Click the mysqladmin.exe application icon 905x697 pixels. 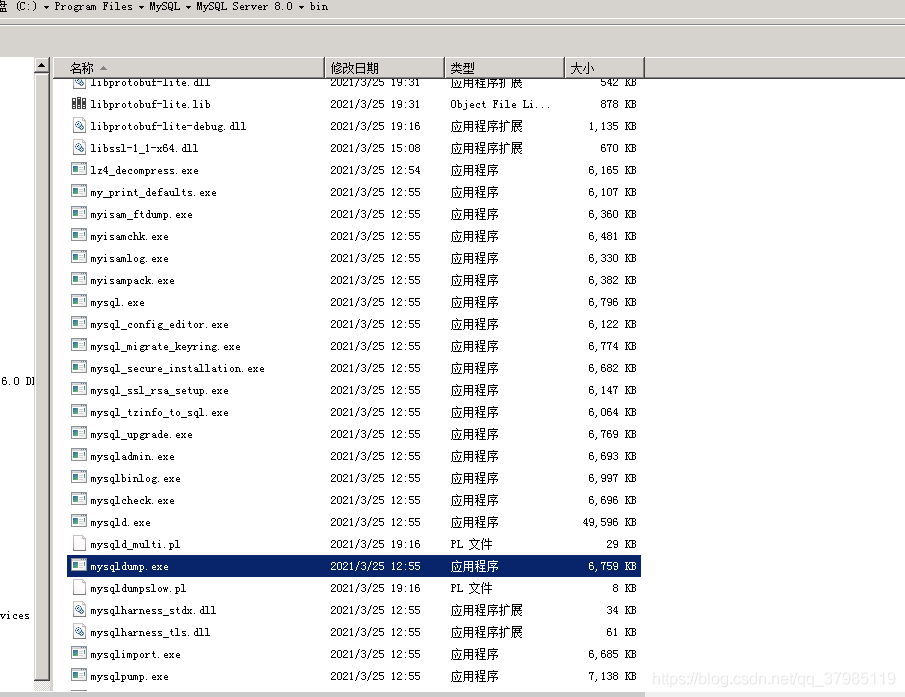(x=79, y=455)
